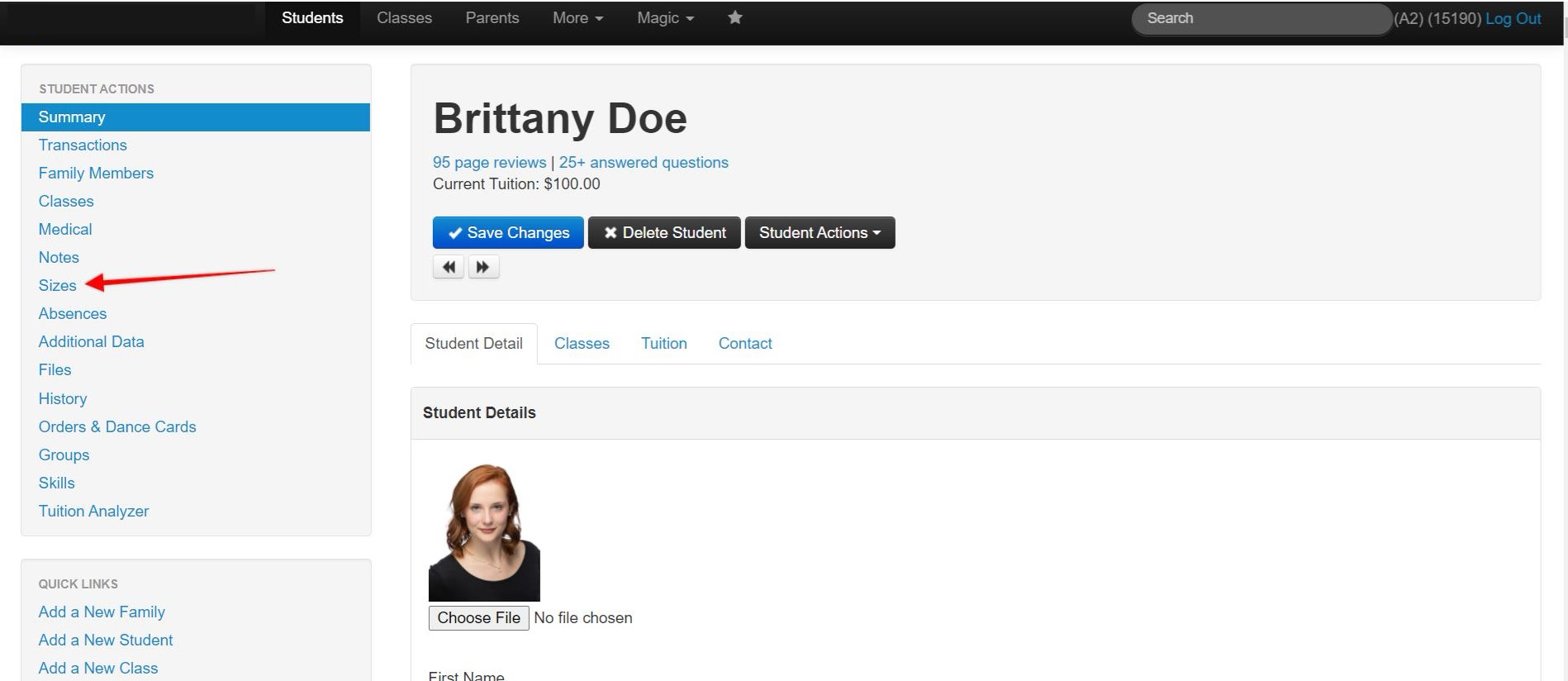Click the star favorites icon in navbar
Viewport: 1568px width, 681px height.
coord(734,17)
